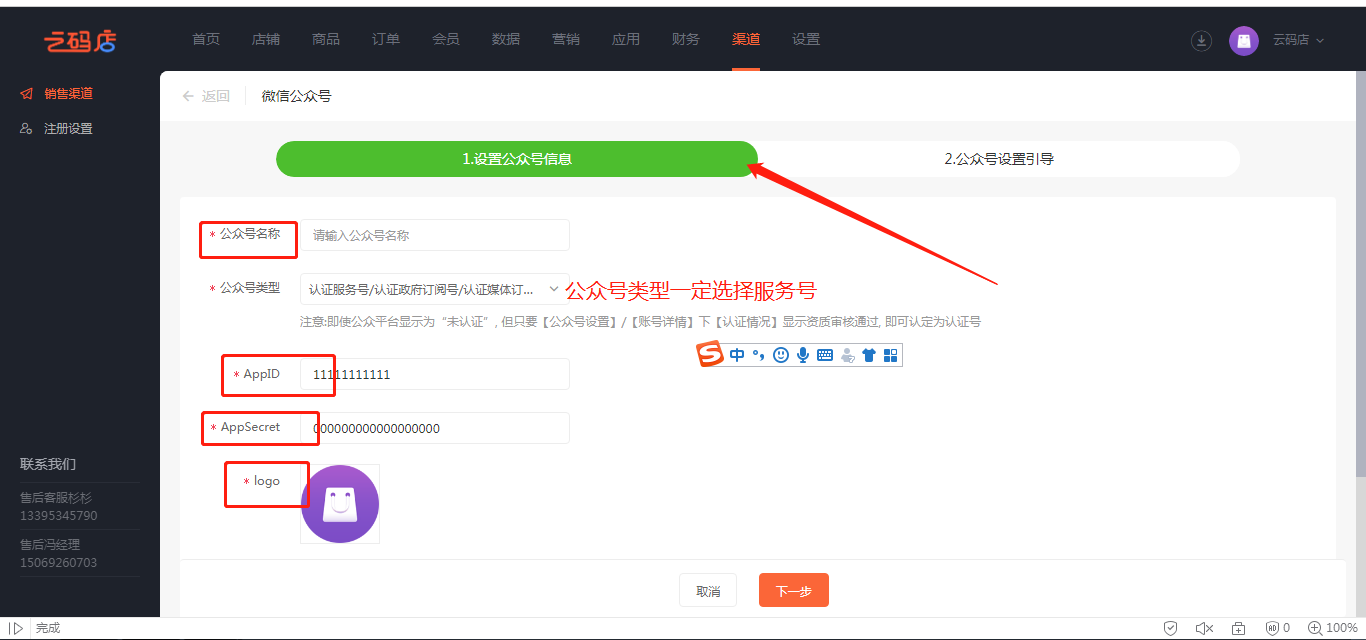
Task: Click the 取消 button
Action: point(707,591)
